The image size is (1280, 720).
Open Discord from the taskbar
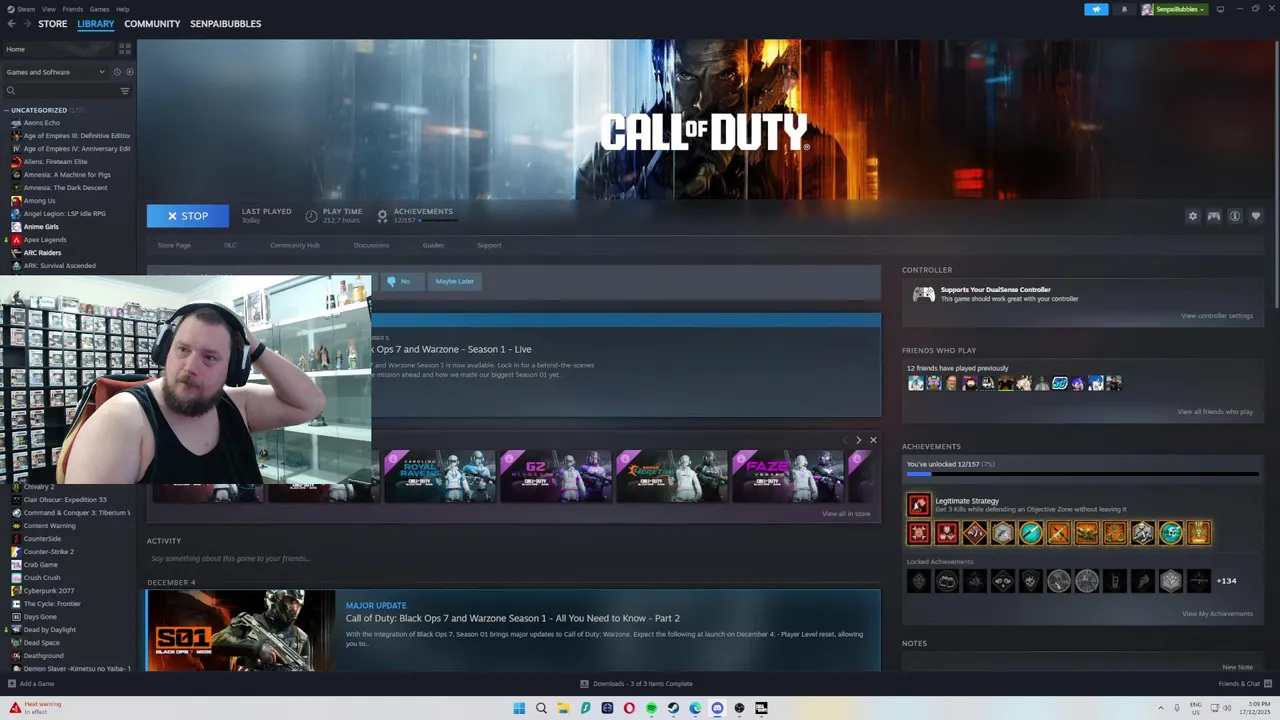[717, 708]
